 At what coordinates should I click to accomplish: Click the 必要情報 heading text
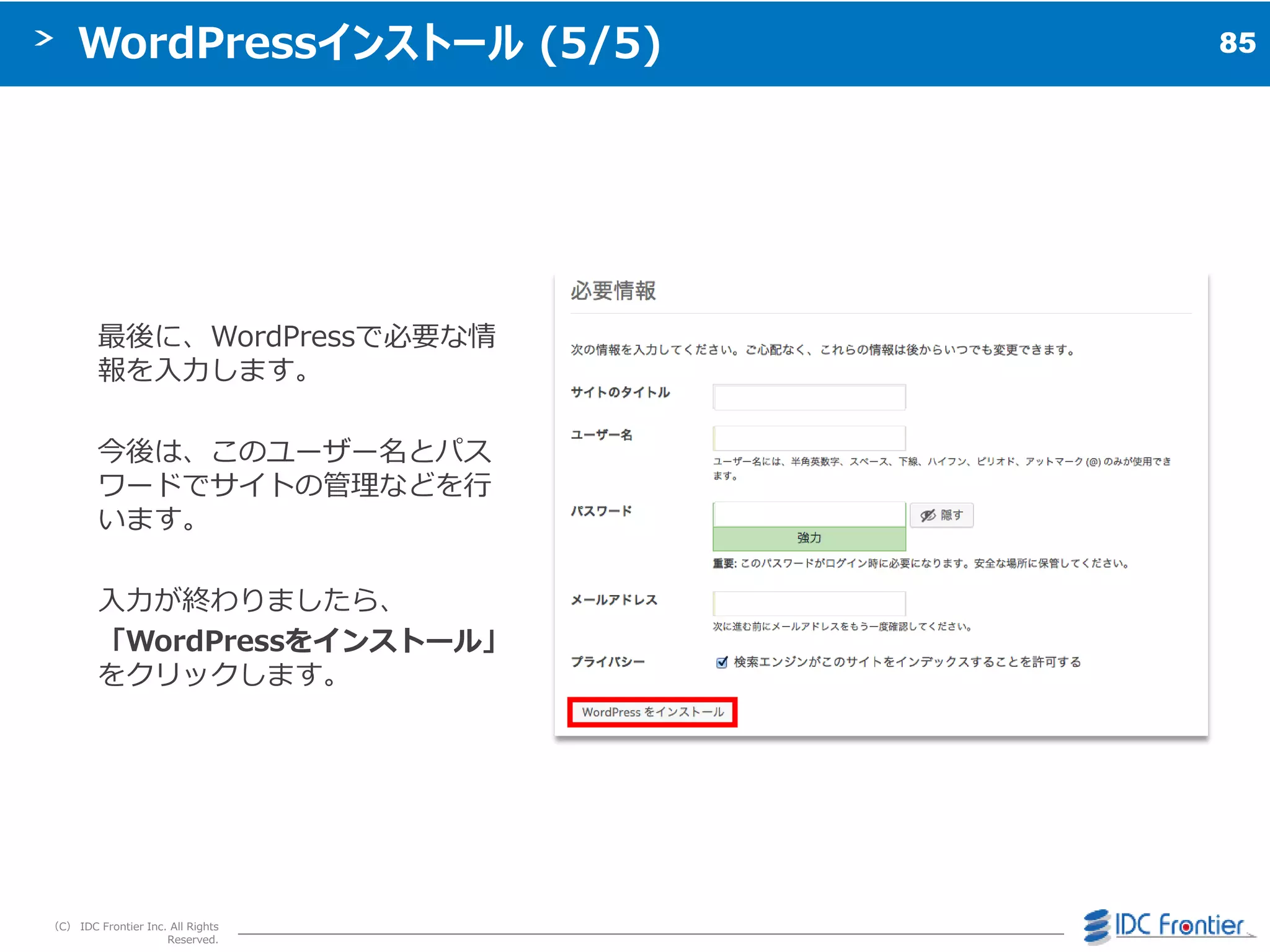pyautogui.click(x=613, y=291)
